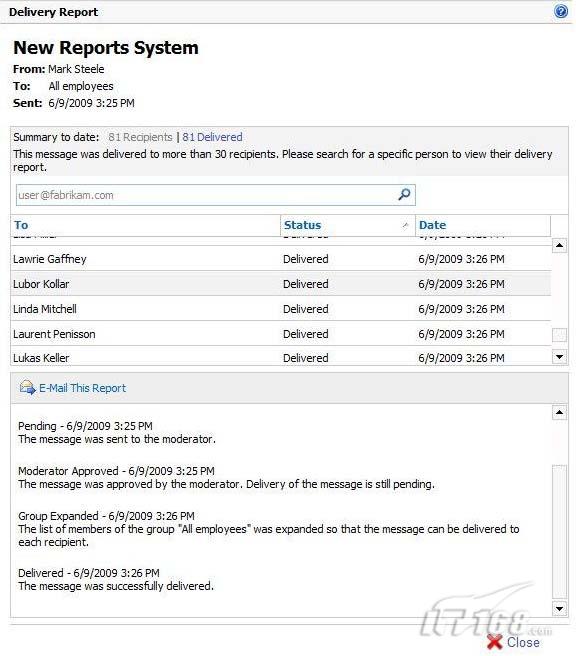576x656 pixels.
Task: Filter by 81 Delivered link
Action: point(212,137)
